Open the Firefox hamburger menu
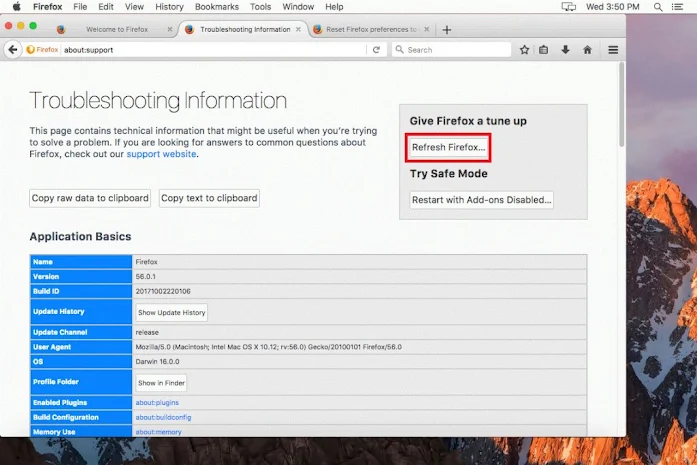 coord(613,50)
